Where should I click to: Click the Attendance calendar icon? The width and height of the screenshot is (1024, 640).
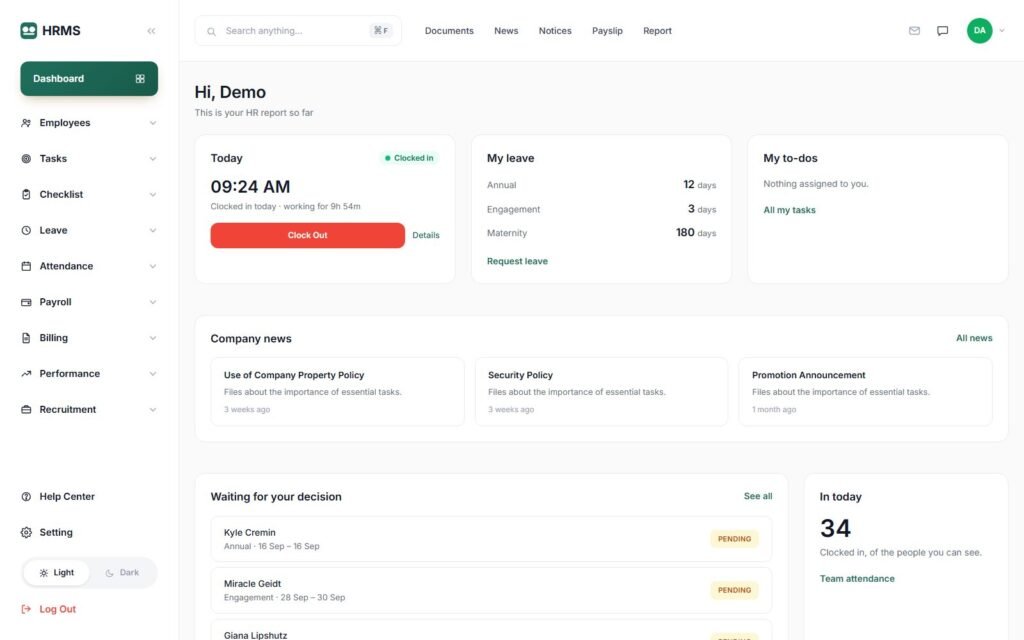coord(26,266)
